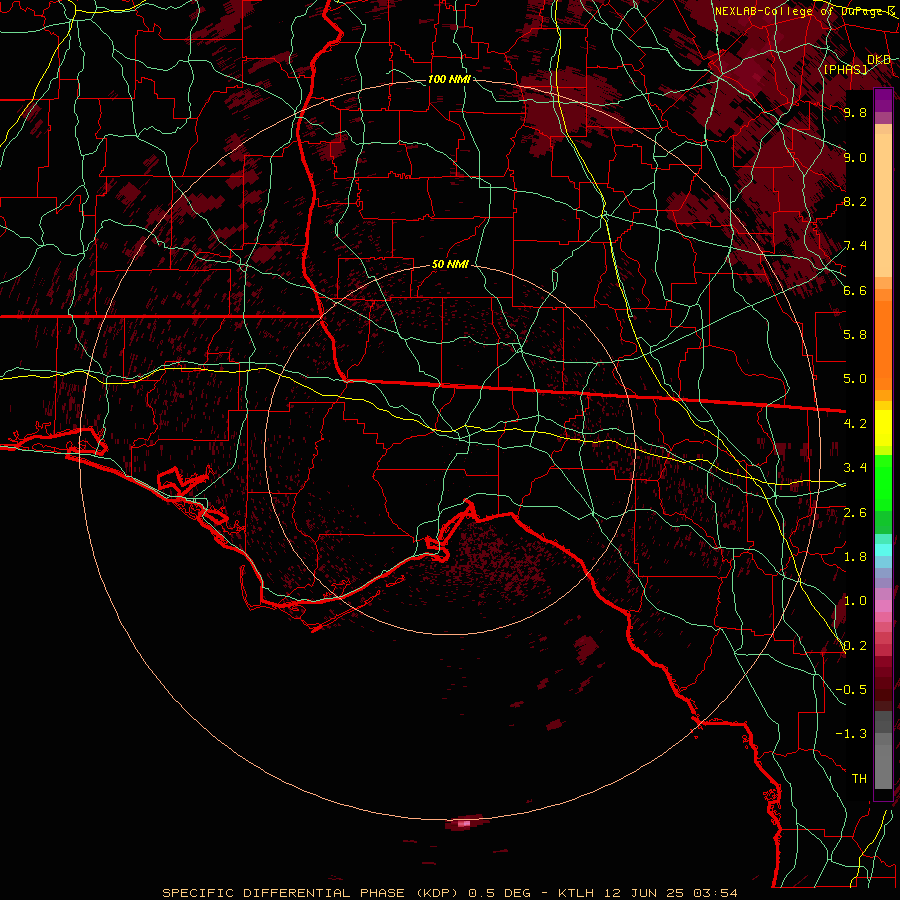Click the 4.2 value on the scale

click(x=855, y=424)
